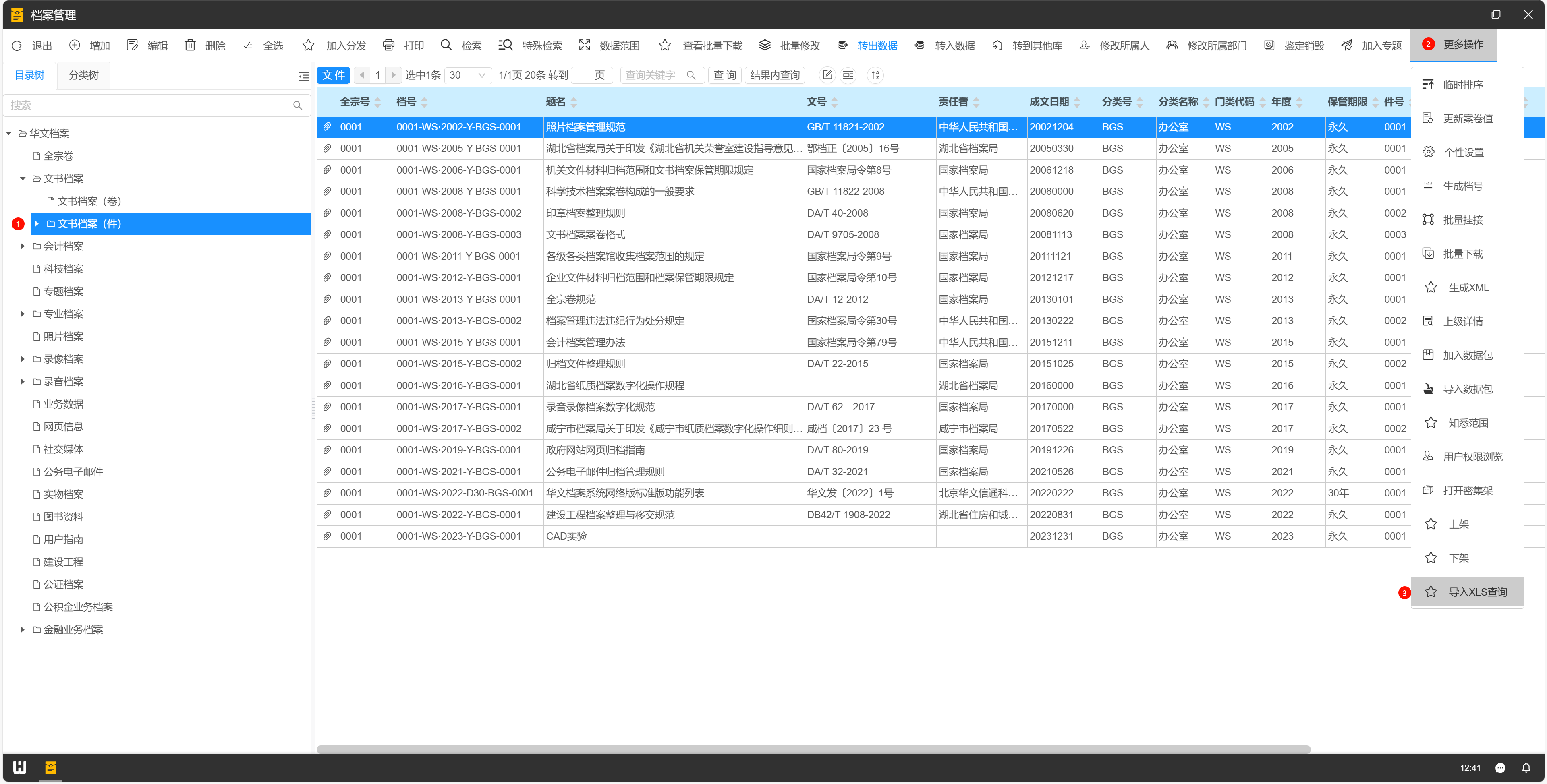Open page size dropdown showing 30
The image size is (1547, 784).
coord(468,75)
